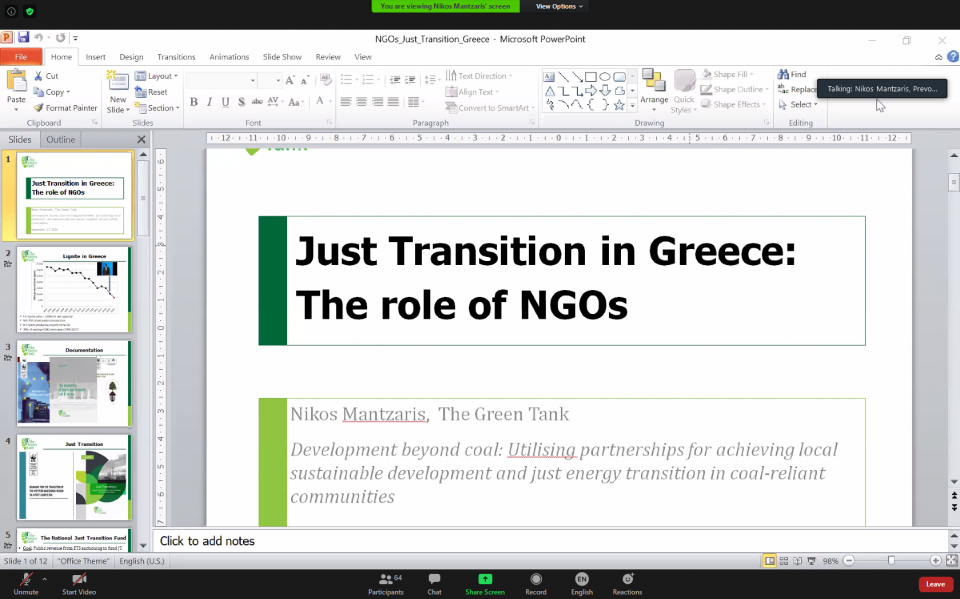Open the Transitions ribbon tab
This screenshot has height=599, width=960.
[x=176, y=57]
